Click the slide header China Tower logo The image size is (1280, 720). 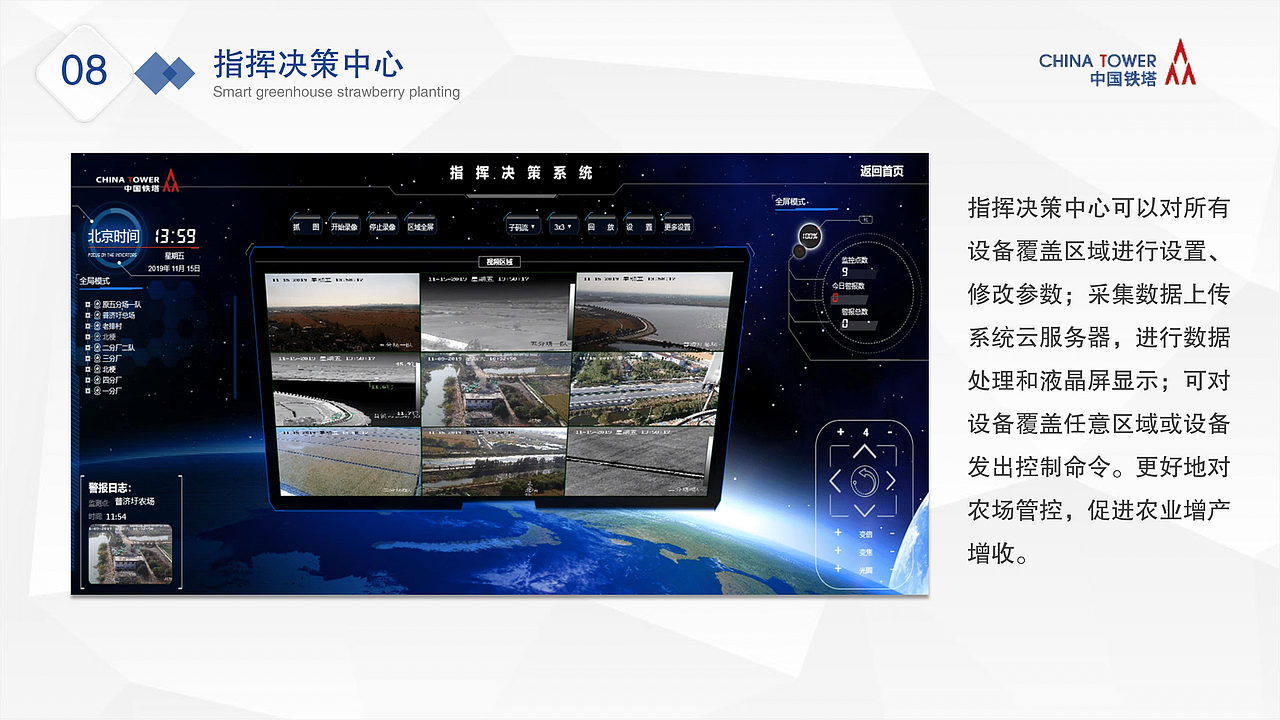(1117, 63)
